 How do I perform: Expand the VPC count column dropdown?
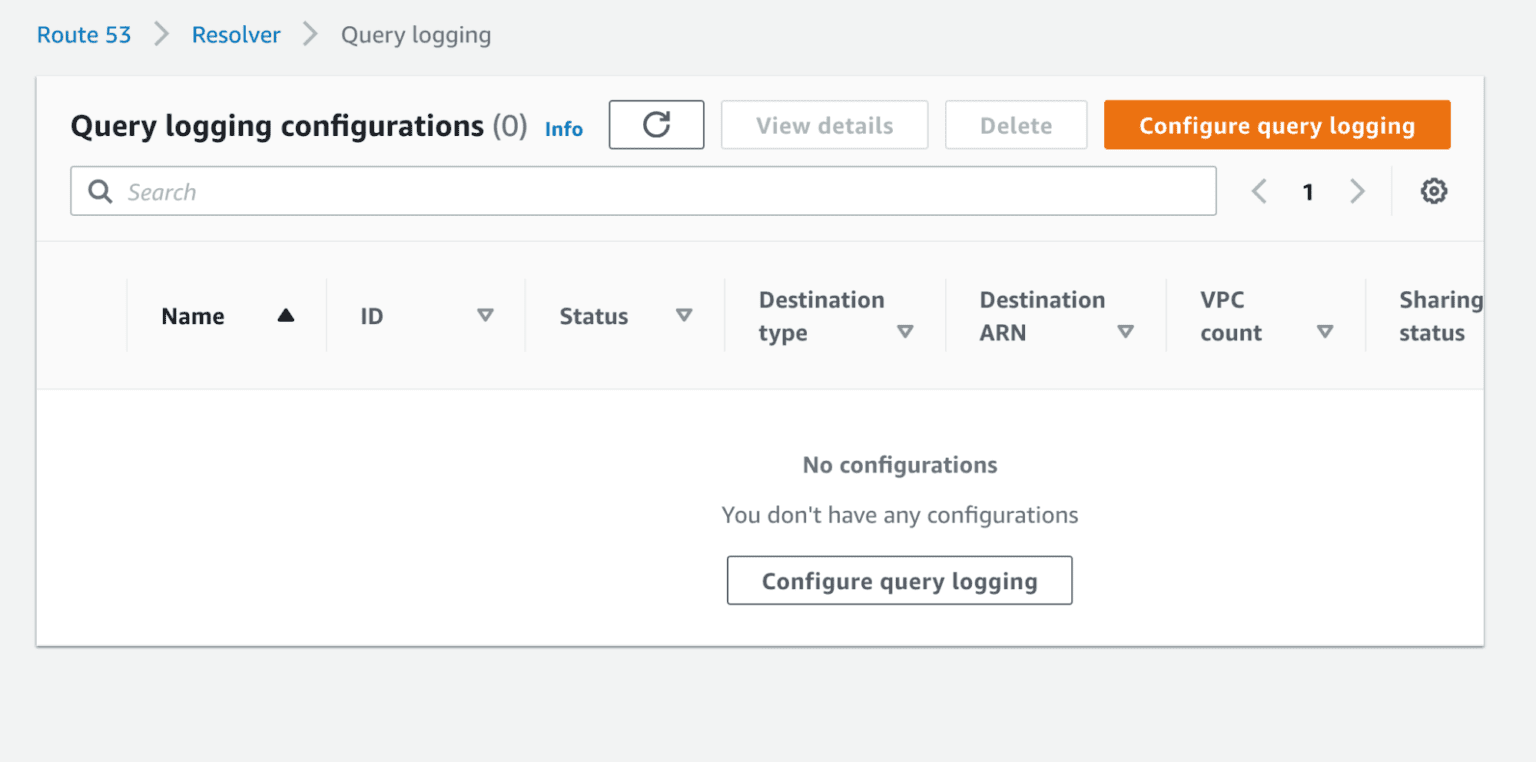pos(1326,330)
